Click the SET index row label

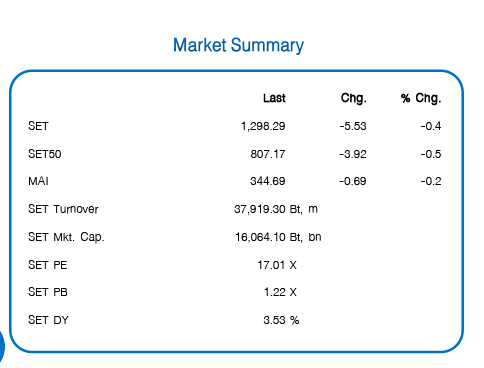point(38,126)
